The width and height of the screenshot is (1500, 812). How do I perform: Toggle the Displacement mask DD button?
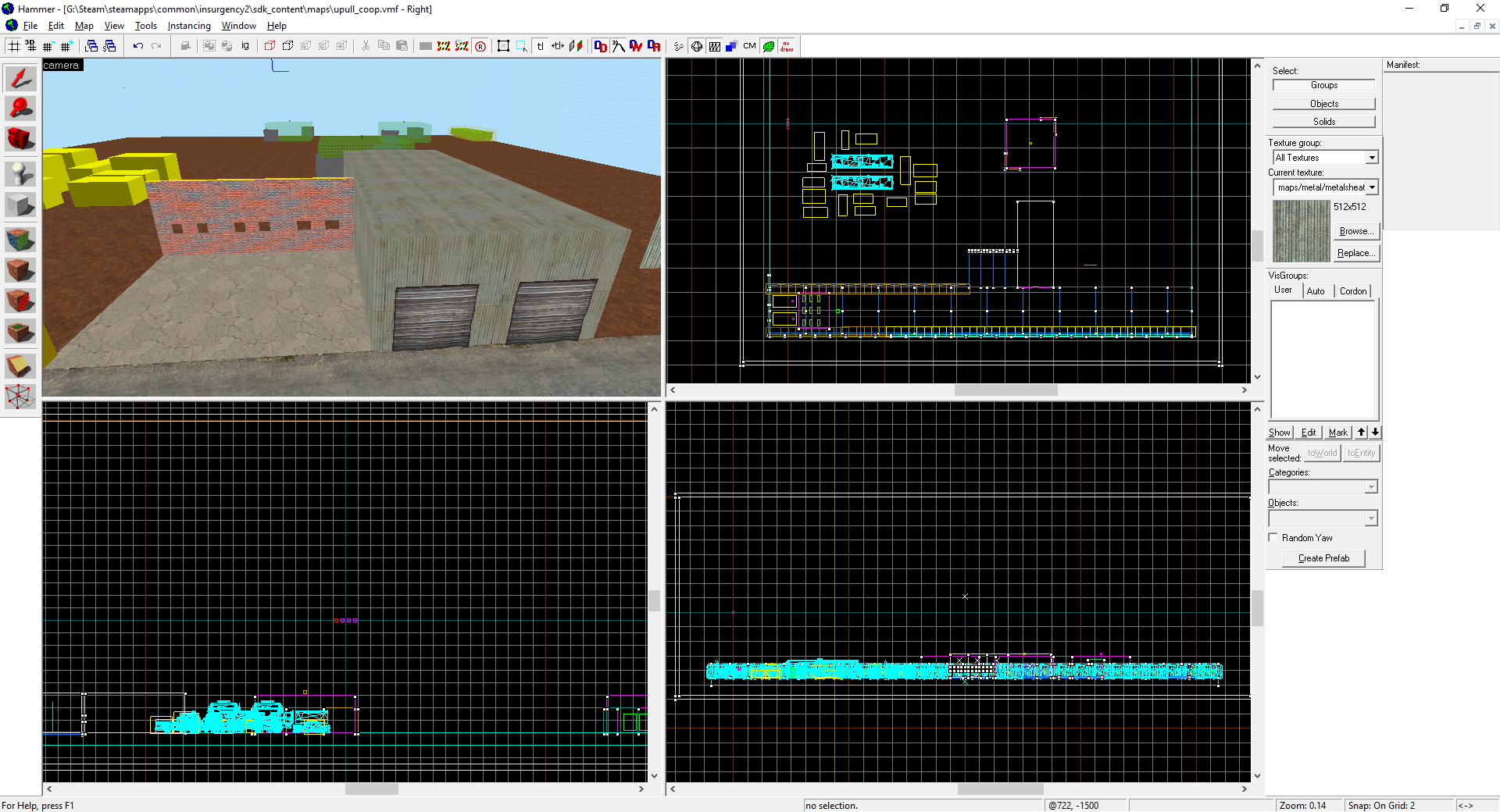click(x=600, y=46)
